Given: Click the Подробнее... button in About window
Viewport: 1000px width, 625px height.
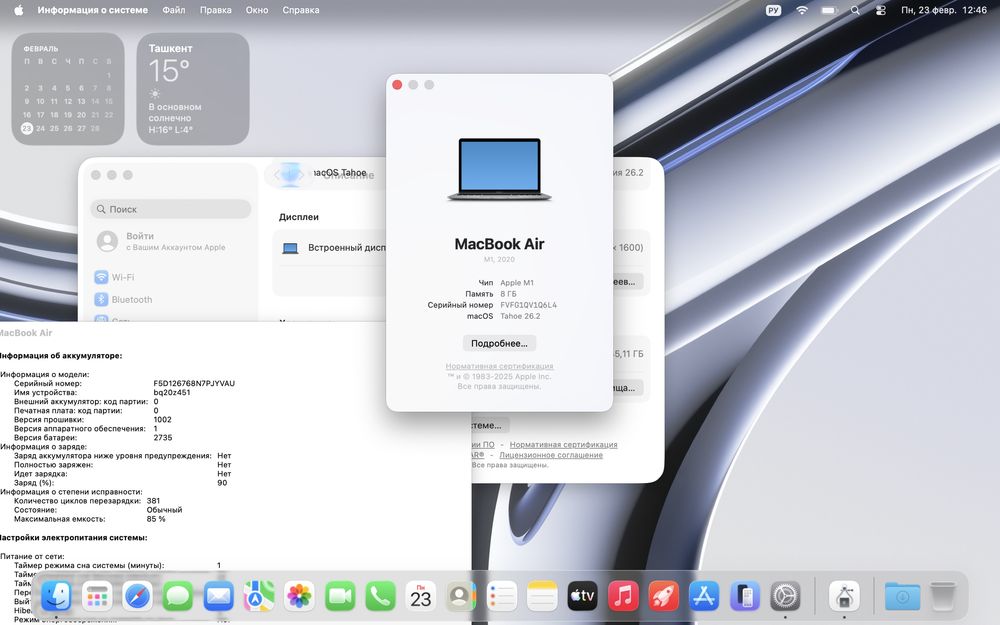Looking at the screenshot, I should [499, 343].
